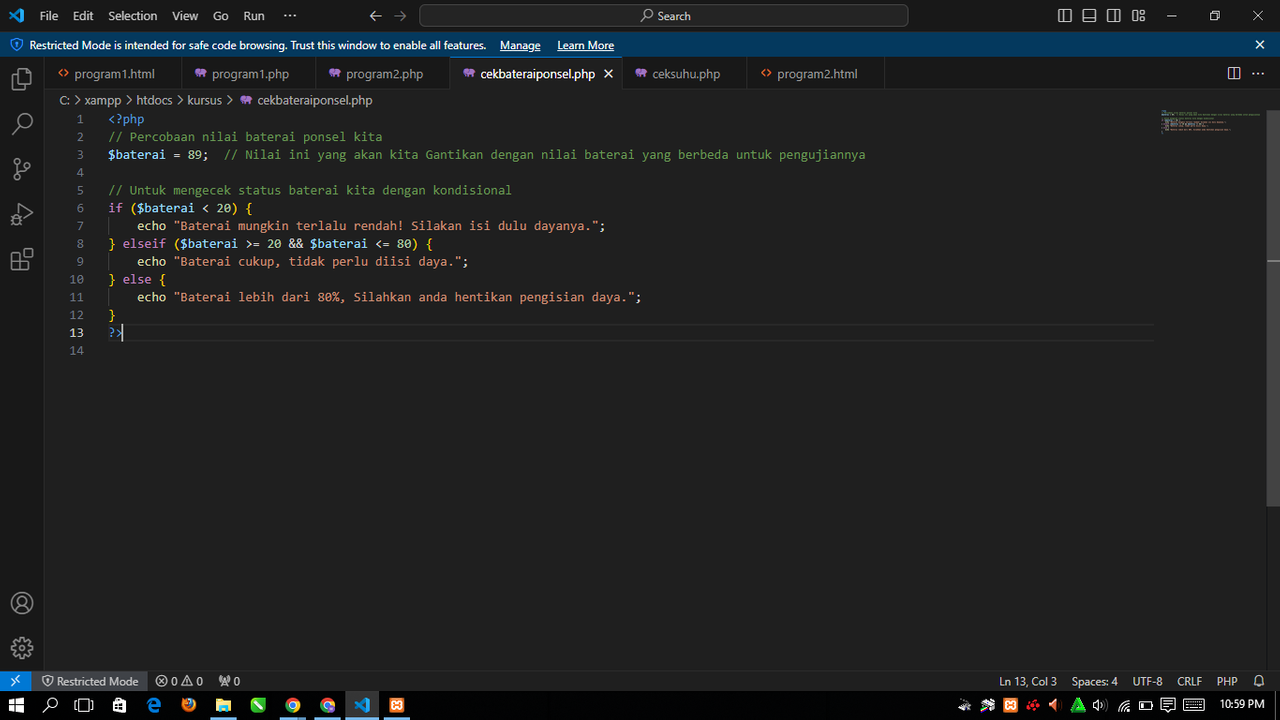Open the notifications bell in status bar
Screen dimensions: 1280x720
click(x=1259, y=681)
